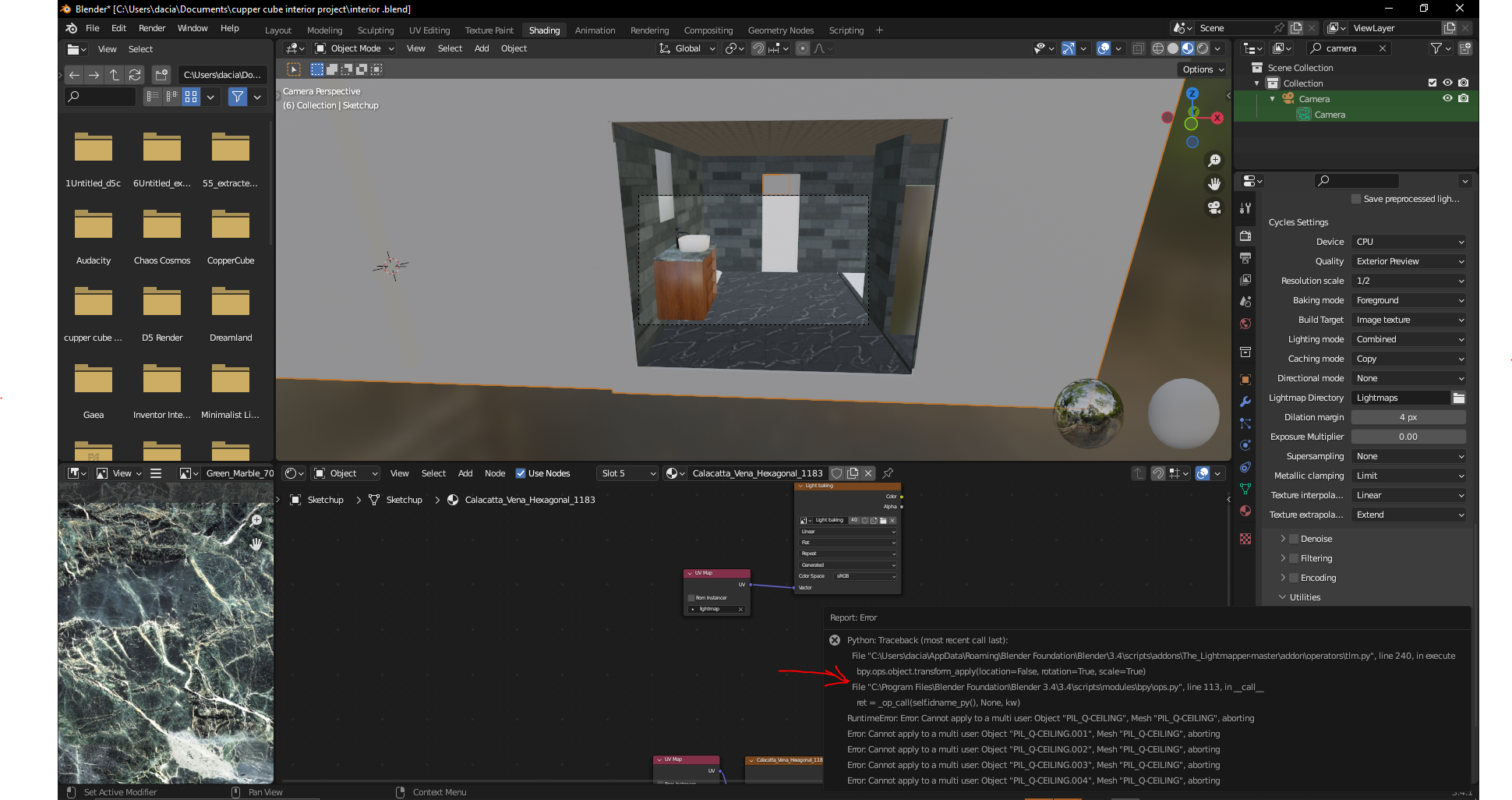Open the Material Properties tab
1512x800 pixels.
(x=1245, y=512)
